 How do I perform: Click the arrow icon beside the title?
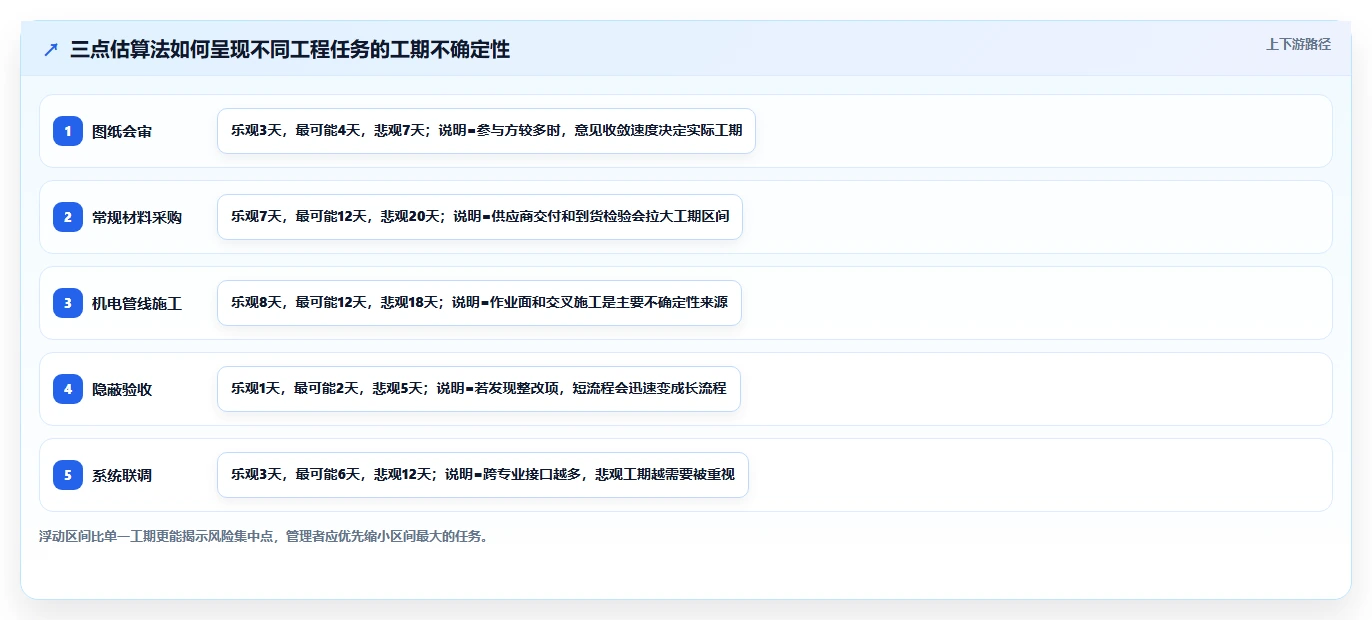[x=51, y=50]
